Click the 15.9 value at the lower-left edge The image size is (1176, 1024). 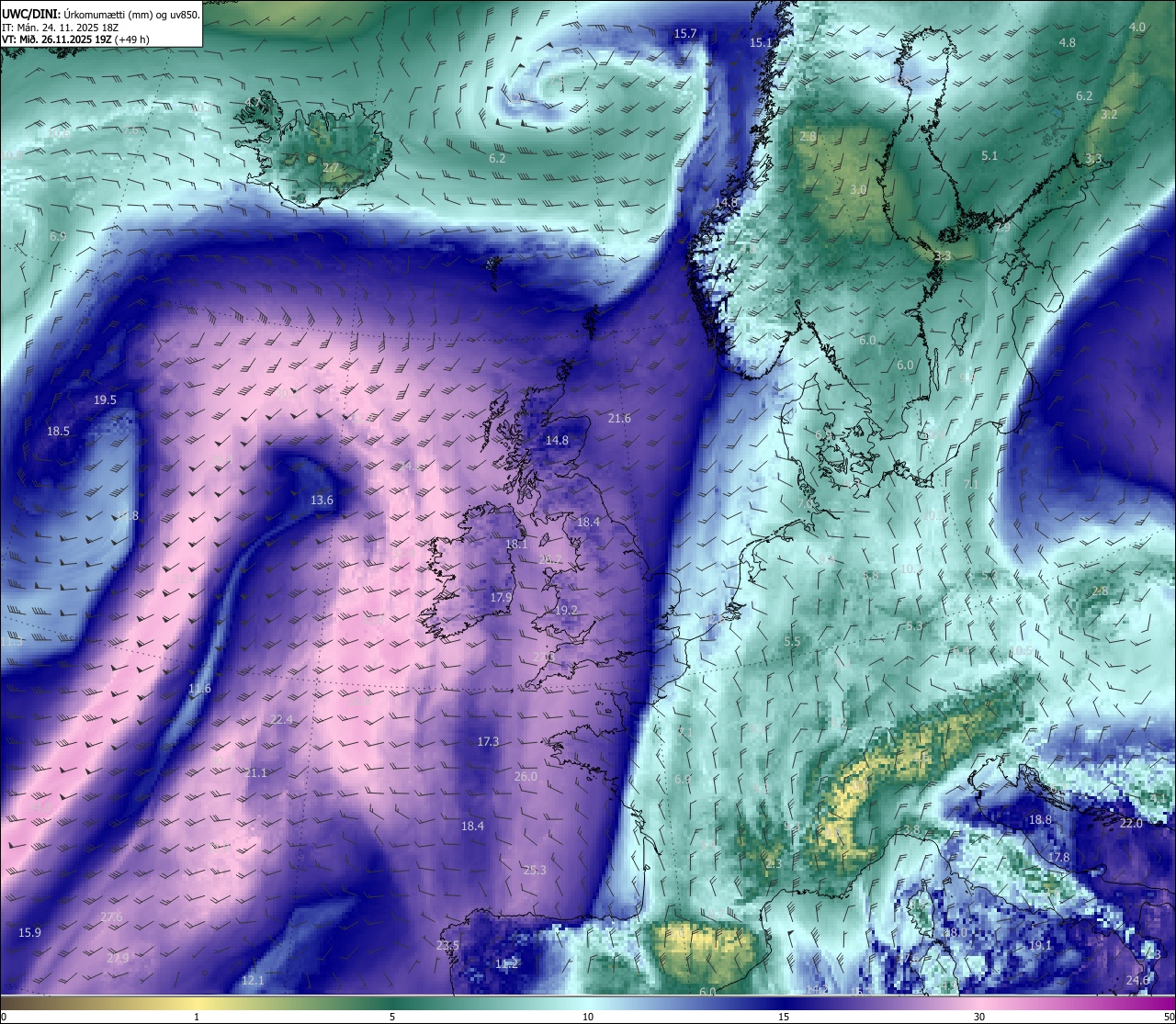(x=30, y=933)
